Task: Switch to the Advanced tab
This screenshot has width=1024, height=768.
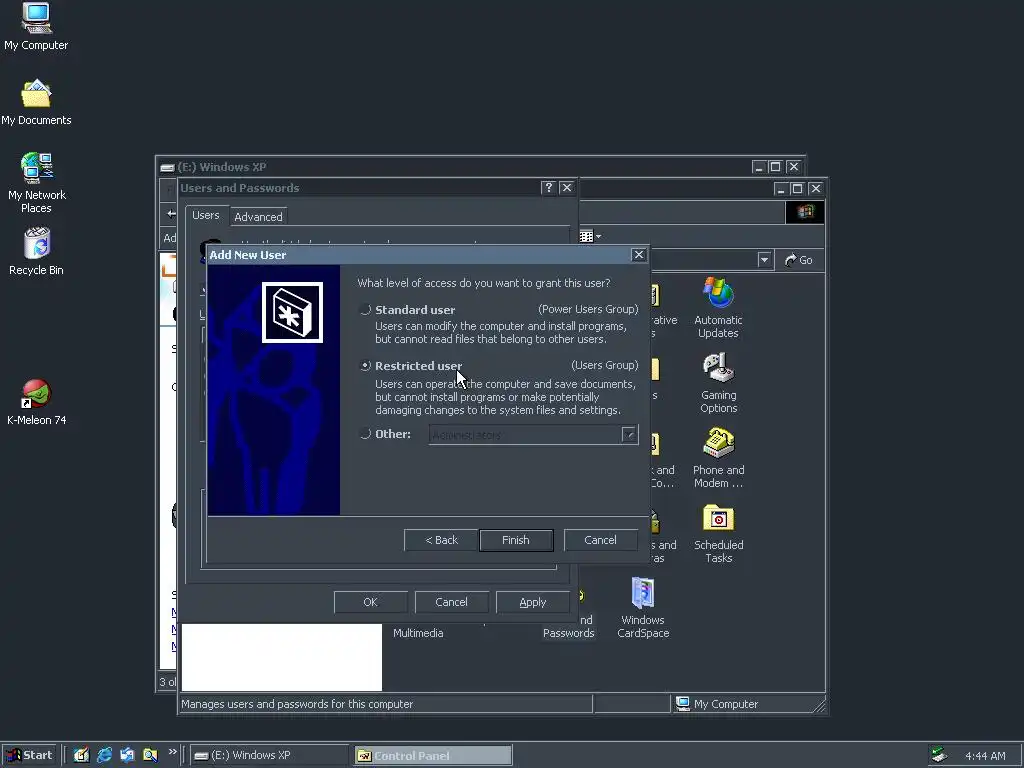Action: (258, 217)
